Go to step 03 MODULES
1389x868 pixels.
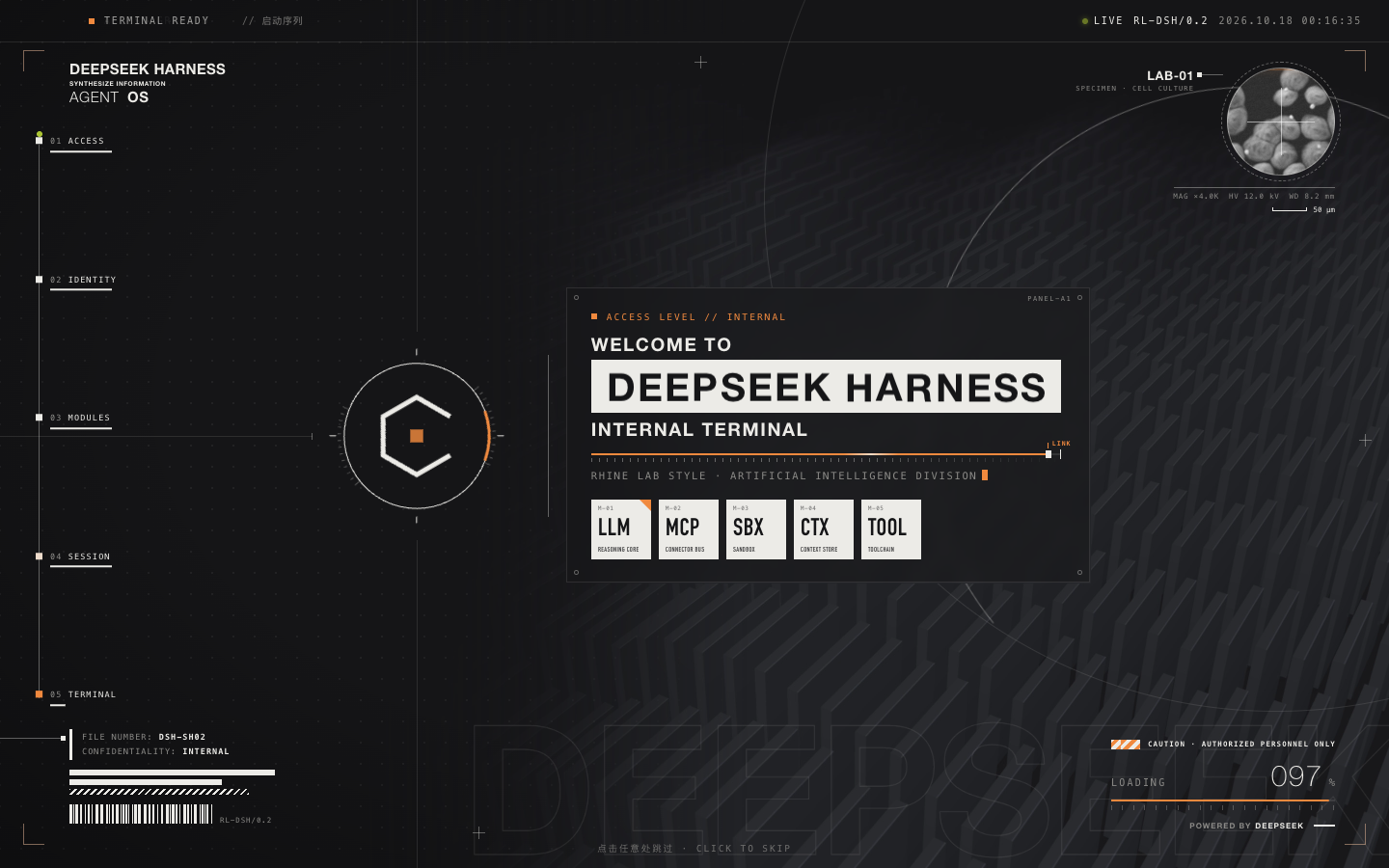click(x=80, y=418)
